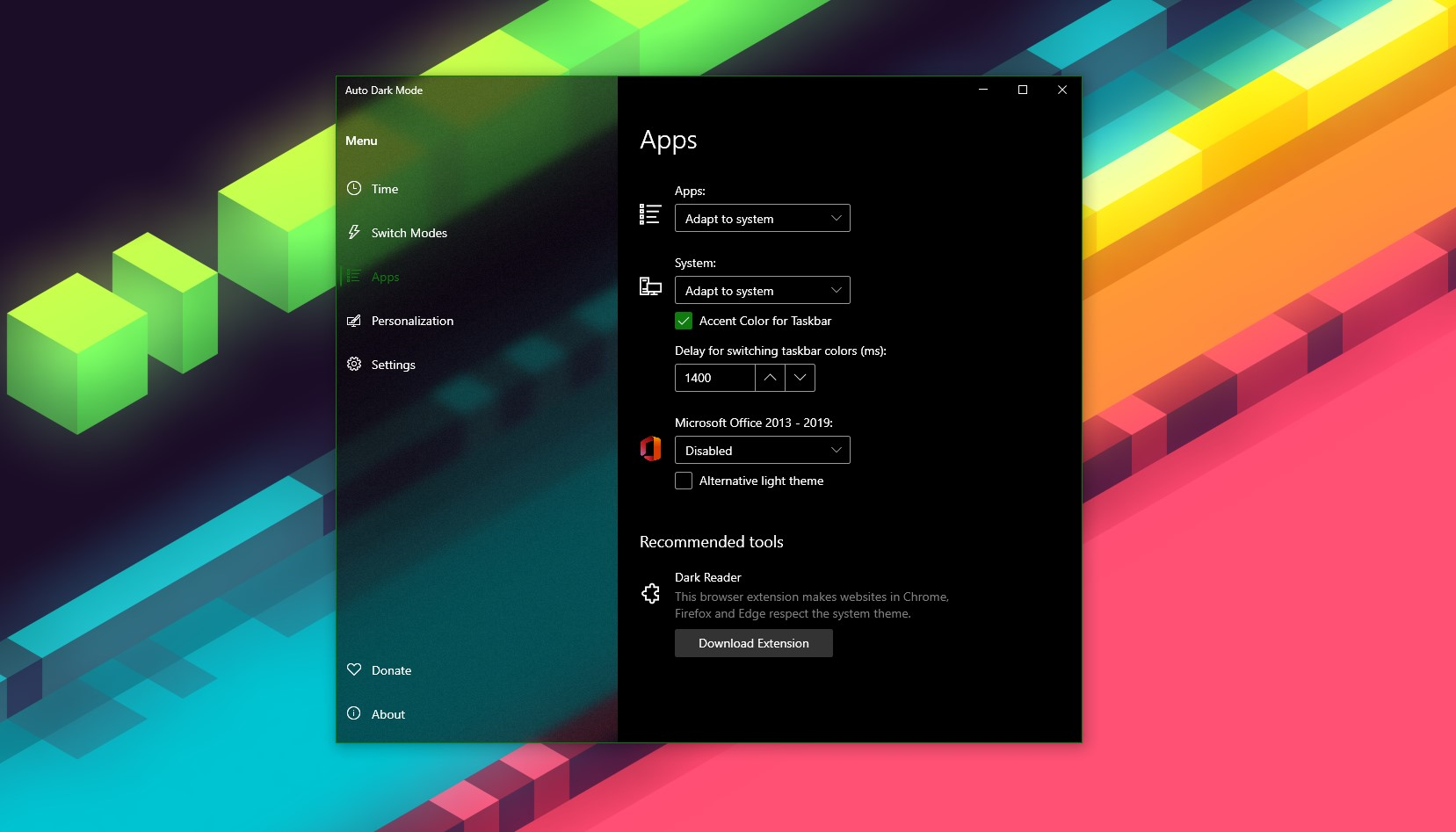Enable Alternative light theme
The image size is (1456, 832).
[x=684, y=481]
